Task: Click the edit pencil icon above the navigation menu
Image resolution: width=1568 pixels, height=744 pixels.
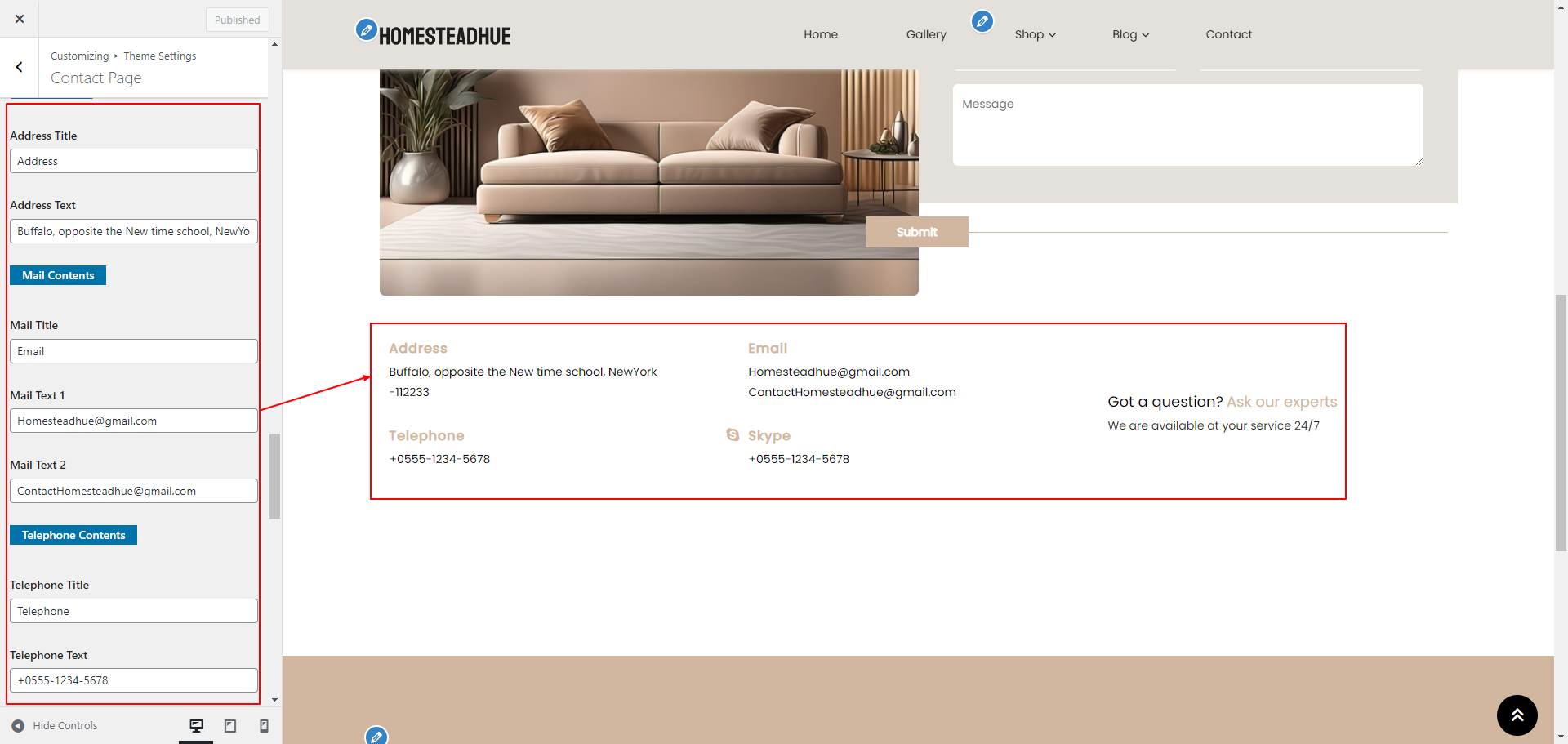Action: (x=982, y=21)
